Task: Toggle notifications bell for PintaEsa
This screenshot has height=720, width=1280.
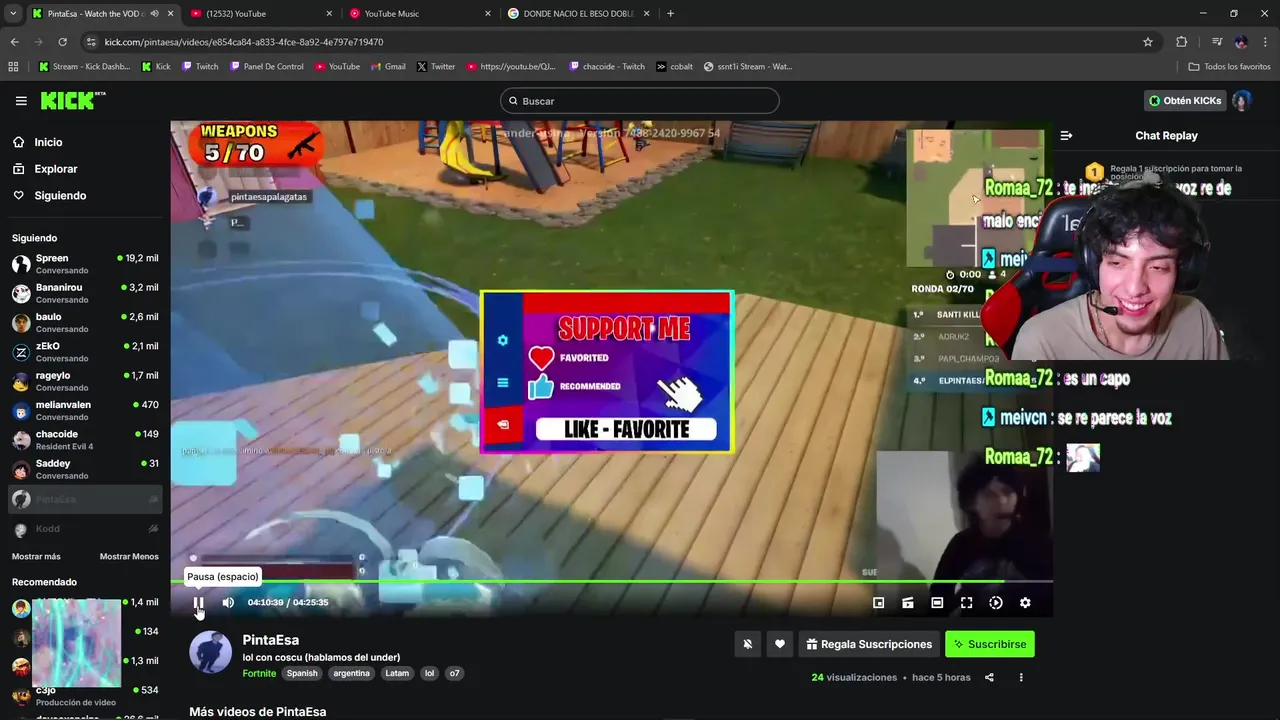Action: point(747,644)
